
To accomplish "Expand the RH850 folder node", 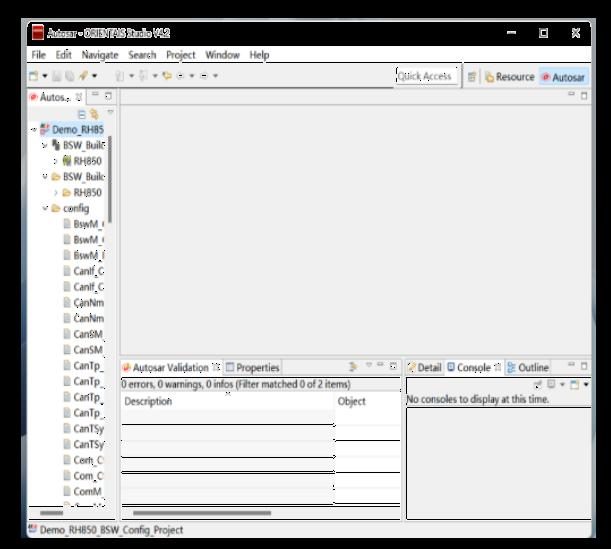I will [56, 192].
